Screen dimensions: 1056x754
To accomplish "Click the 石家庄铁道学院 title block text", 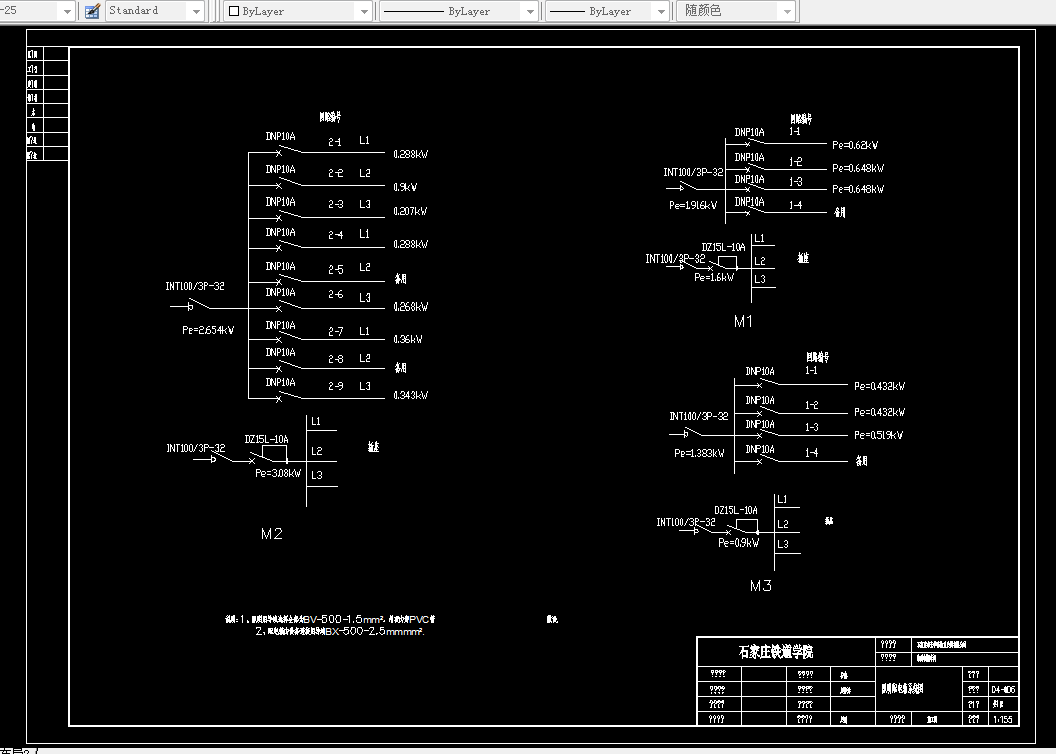I will 775,652.
